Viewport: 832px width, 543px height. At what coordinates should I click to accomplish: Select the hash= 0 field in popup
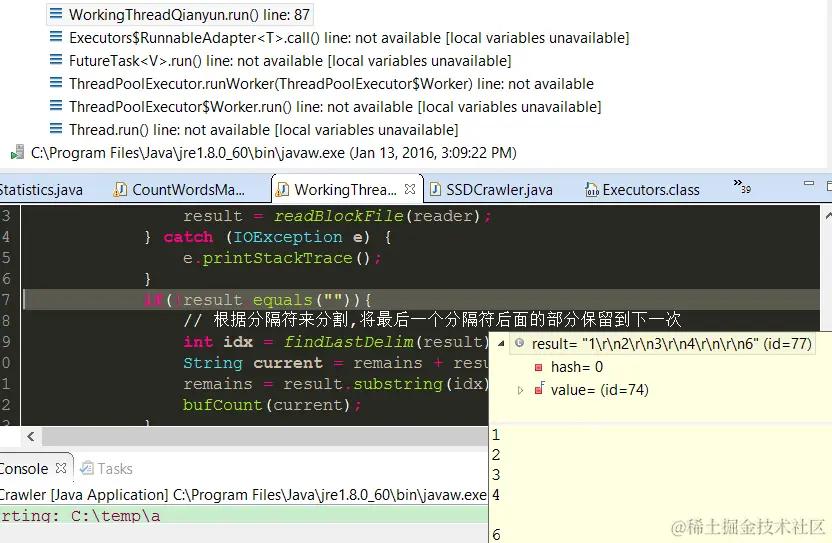tap(577, 367)
